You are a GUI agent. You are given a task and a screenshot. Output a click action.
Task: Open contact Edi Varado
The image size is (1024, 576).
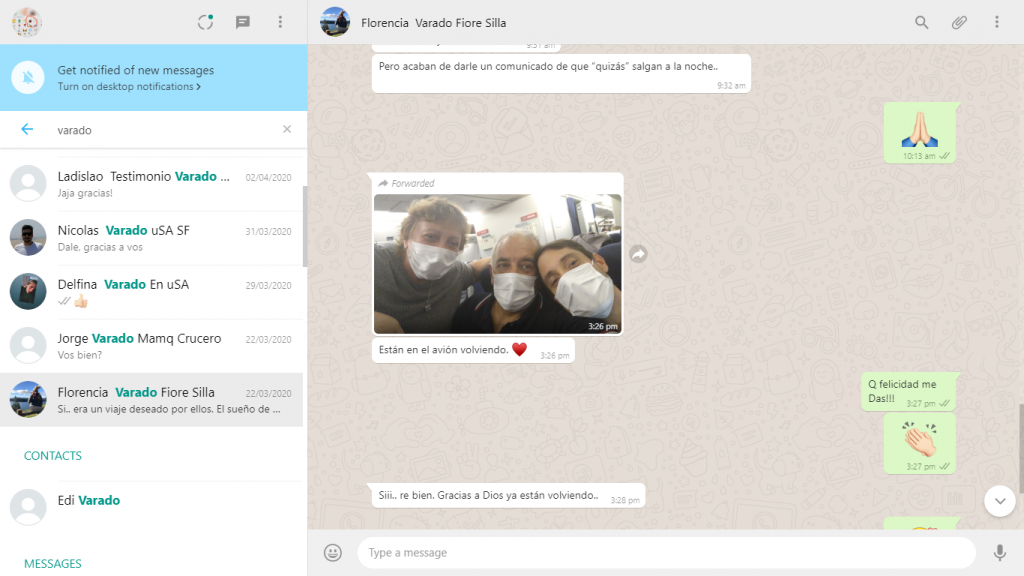coord(152,507)
